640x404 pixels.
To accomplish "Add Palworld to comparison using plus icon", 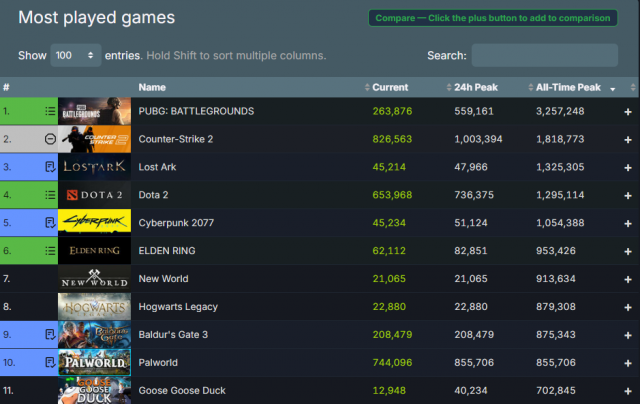I will click(627, 363).
